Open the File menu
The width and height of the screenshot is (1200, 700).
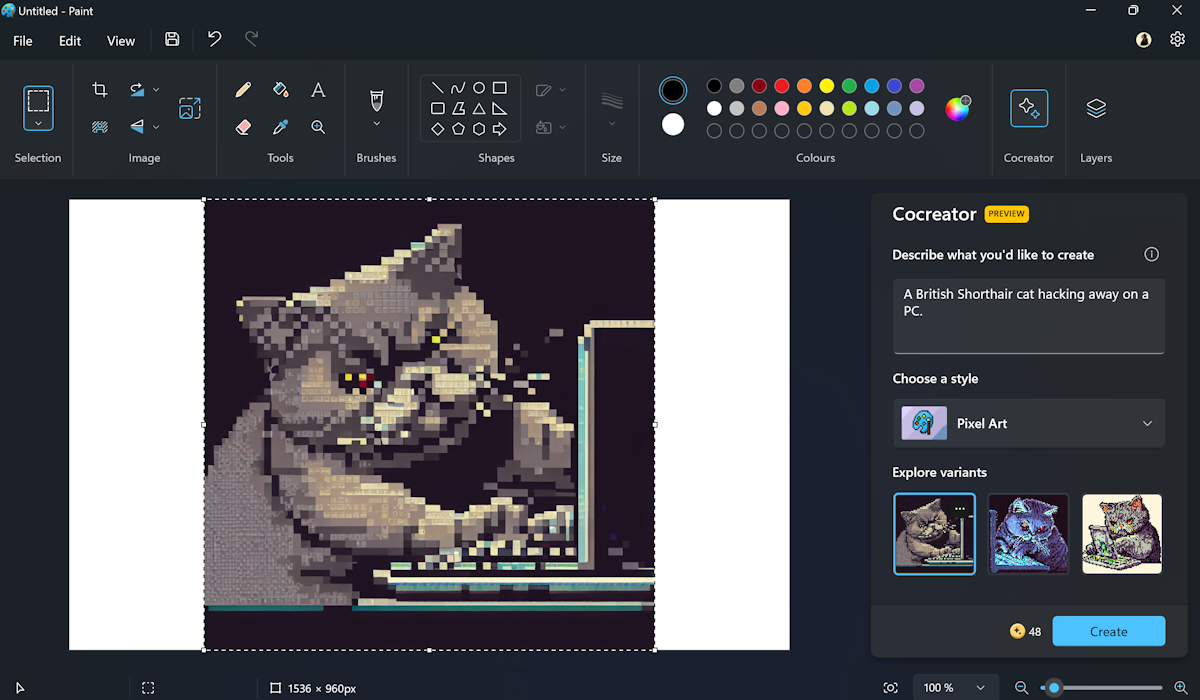22,41
